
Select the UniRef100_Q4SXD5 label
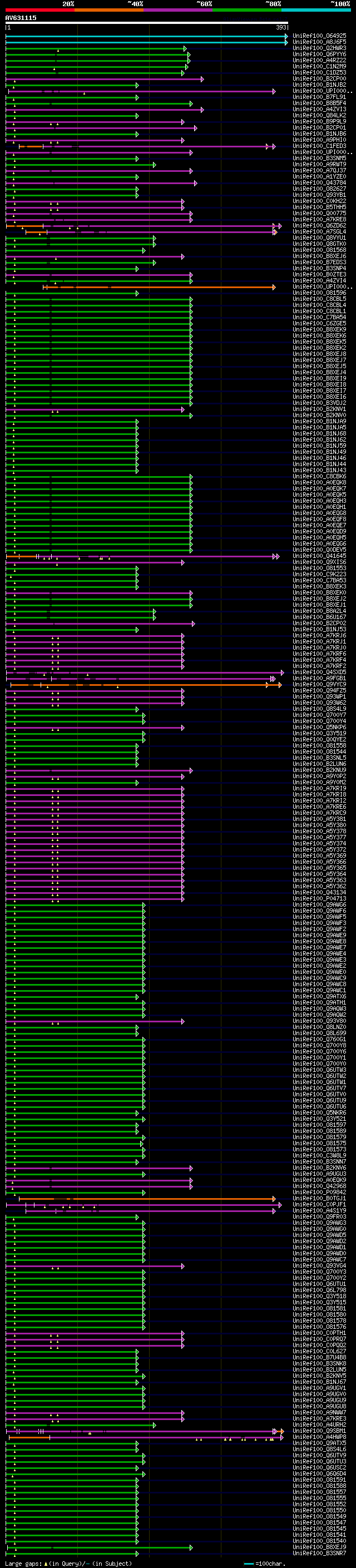point(319,672)
